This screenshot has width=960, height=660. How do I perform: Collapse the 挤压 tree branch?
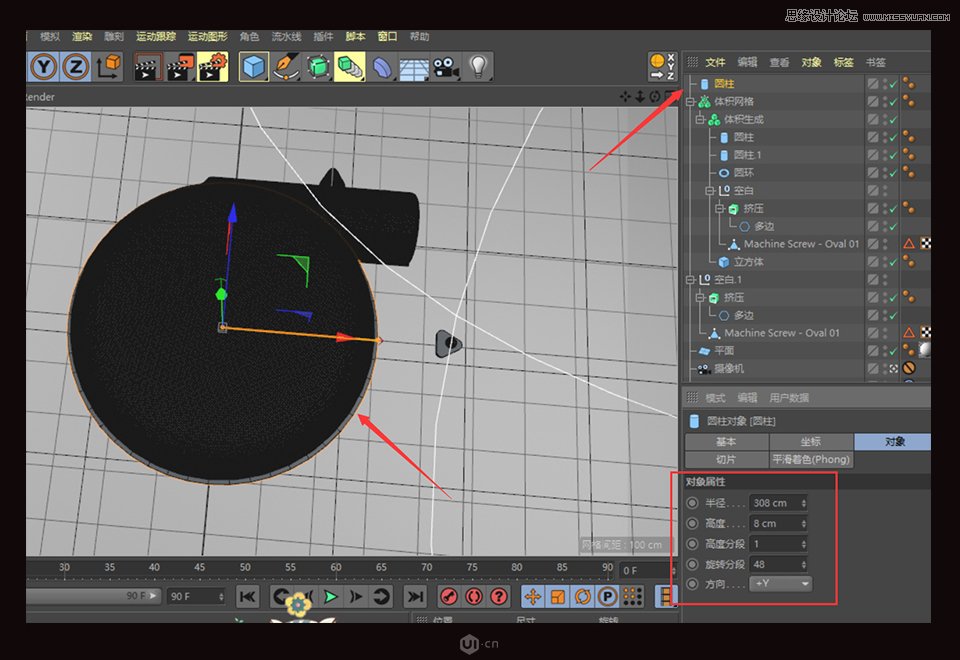coord(719,208)
